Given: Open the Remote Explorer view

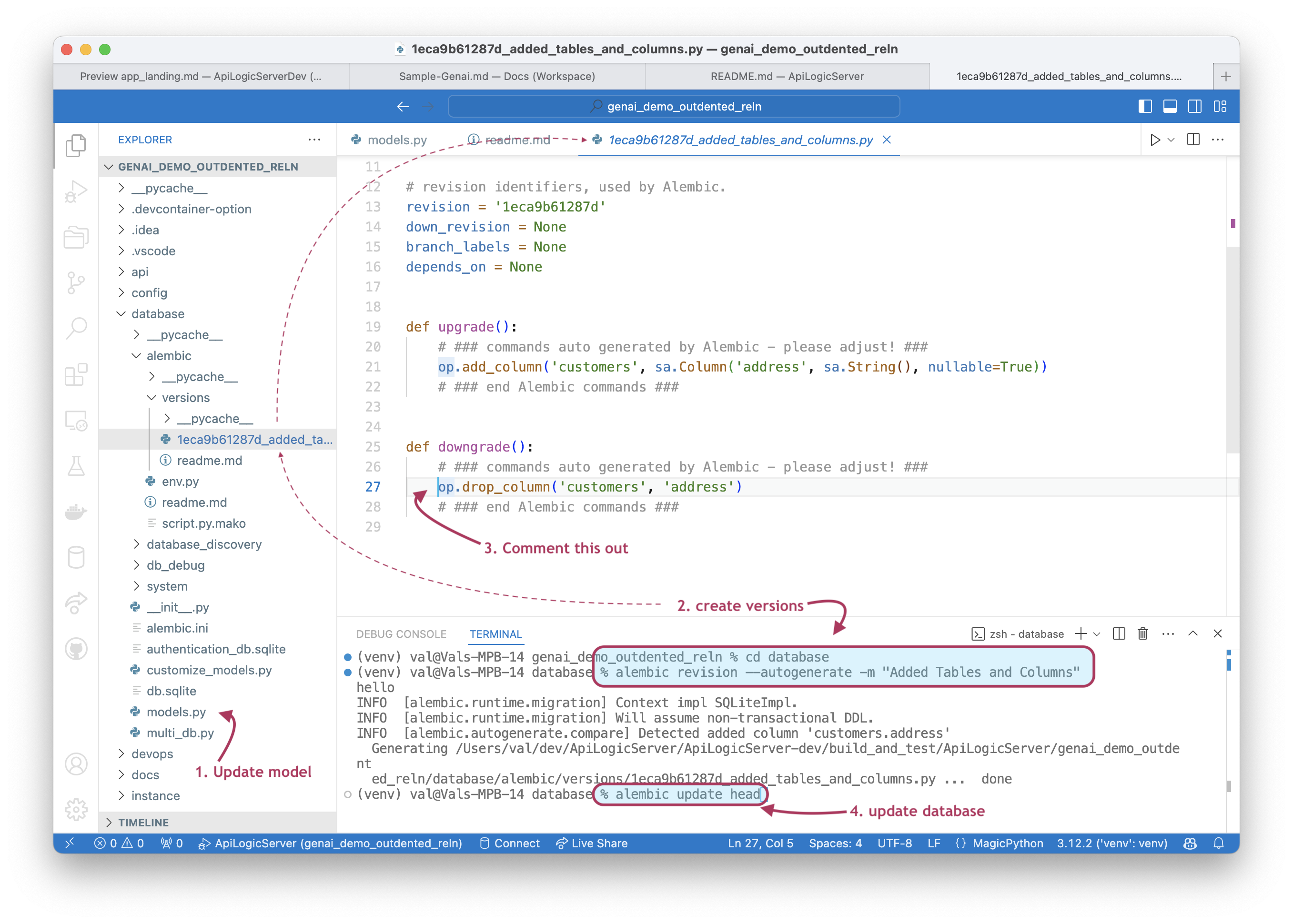Looking at the screenshot, I should [x=76, y=421].
